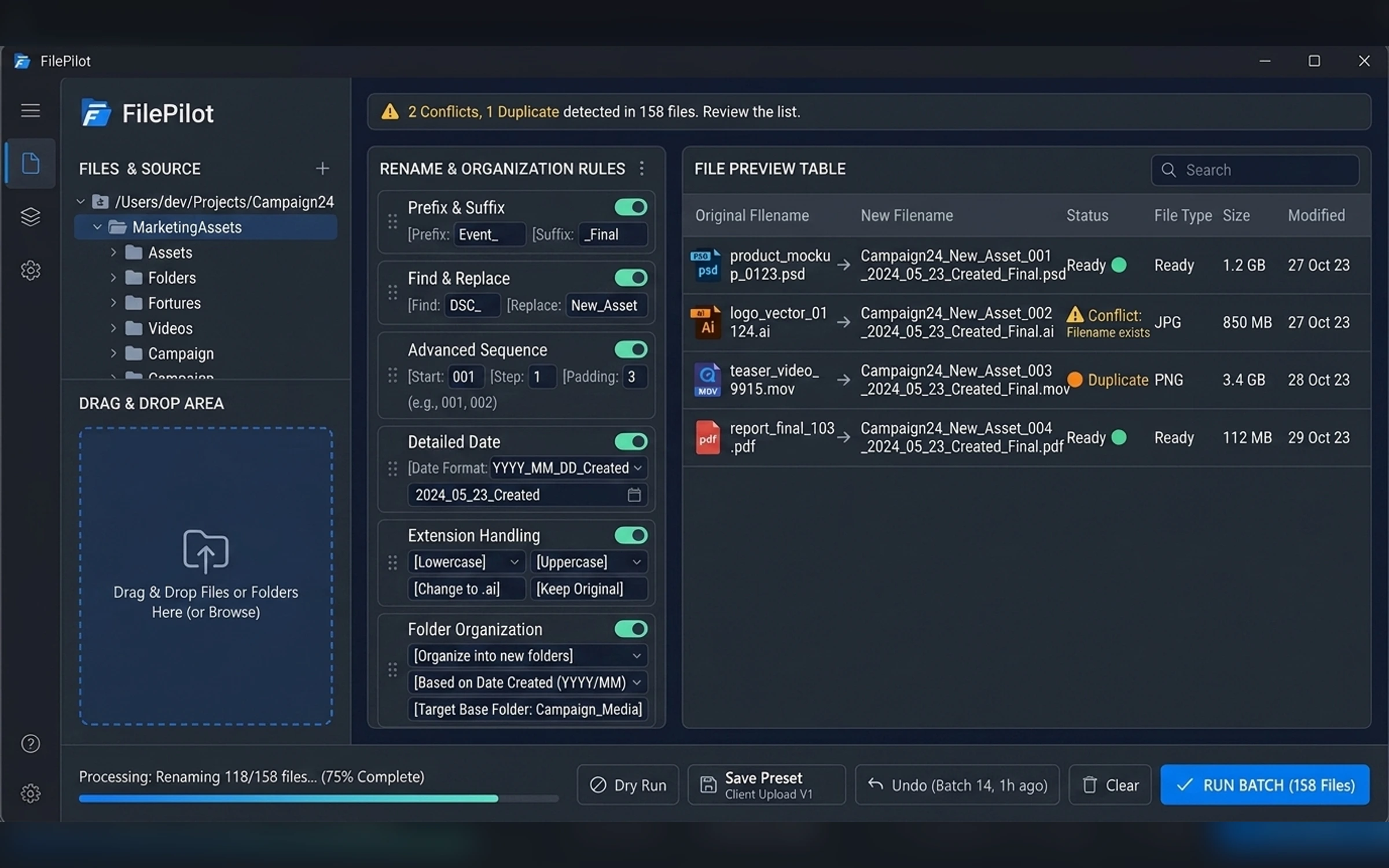Open the layers stack icon in the sidebar

click(31, 217)
